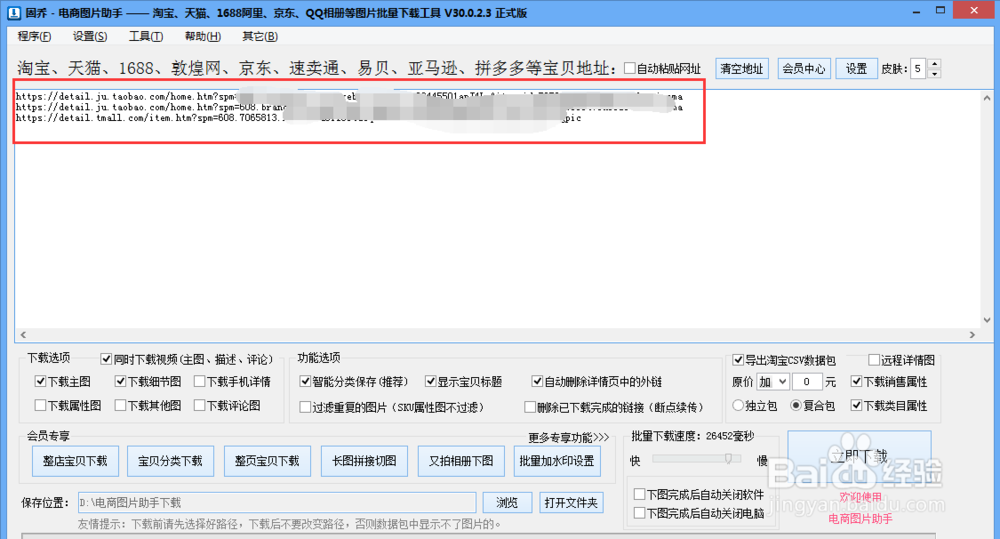Click the 清空地址 button
The height and width of the screenshot is (539, 1000).
[x=742, y=68]
